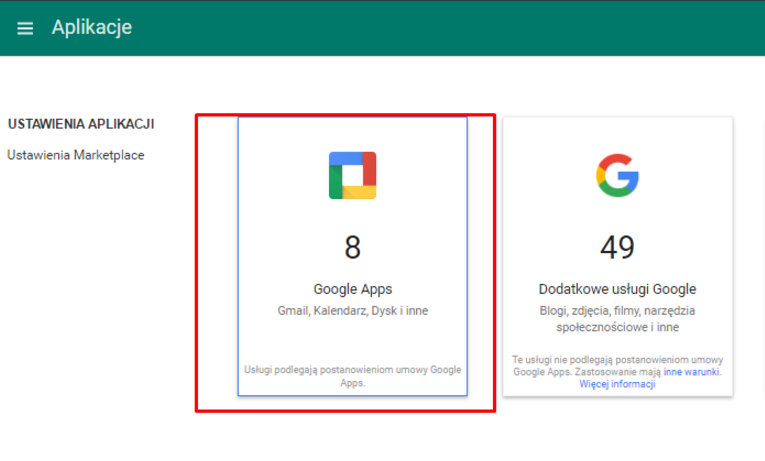
Task: Click Usługi podlegają postanowieniom footer text
Action: [353, 376]
